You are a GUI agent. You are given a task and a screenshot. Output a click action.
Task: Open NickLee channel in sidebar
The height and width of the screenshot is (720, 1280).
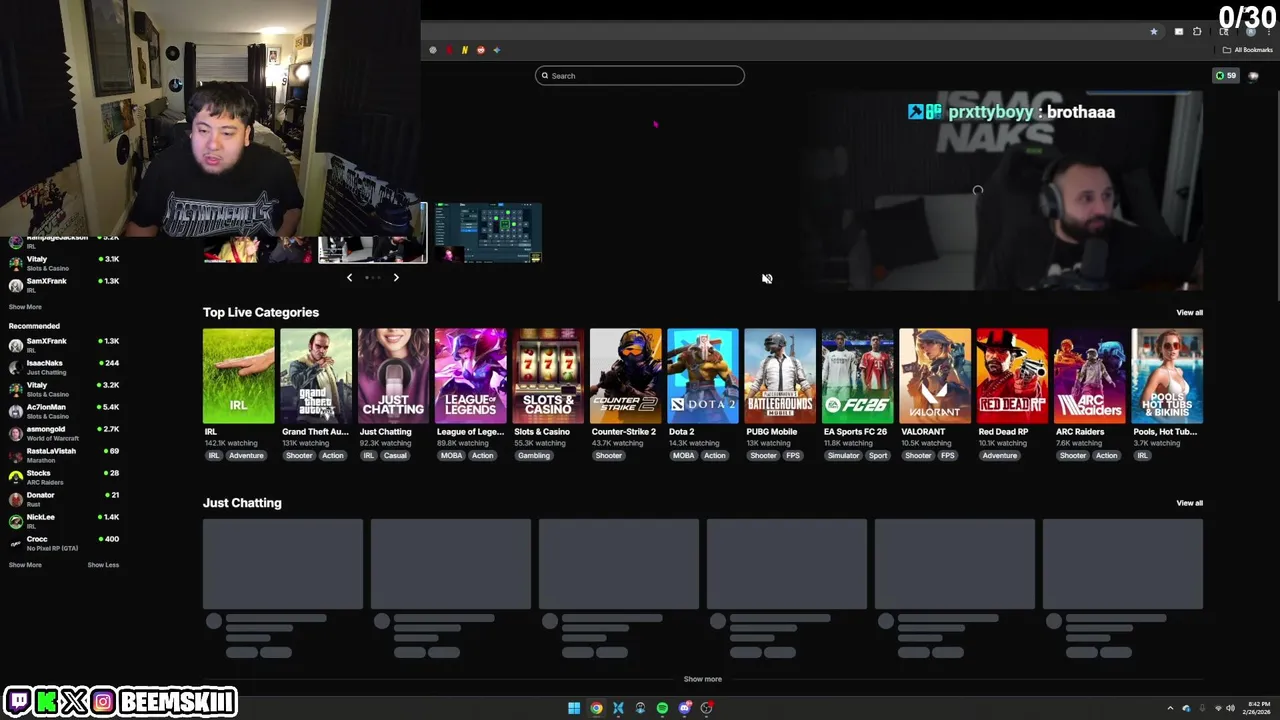tap(64, 521)
